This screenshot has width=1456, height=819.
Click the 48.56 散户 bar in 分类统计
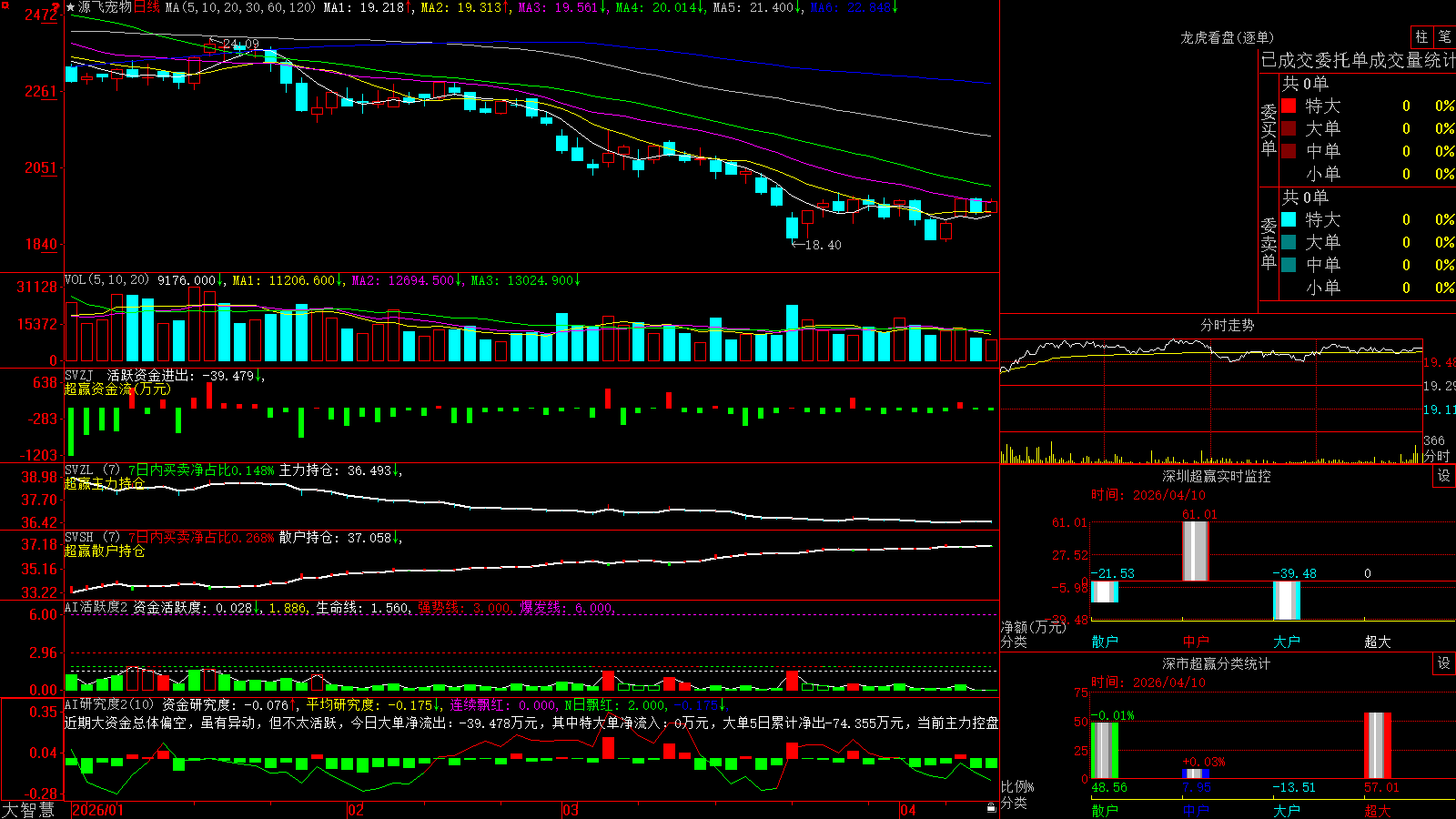[x=1105, y=751]
